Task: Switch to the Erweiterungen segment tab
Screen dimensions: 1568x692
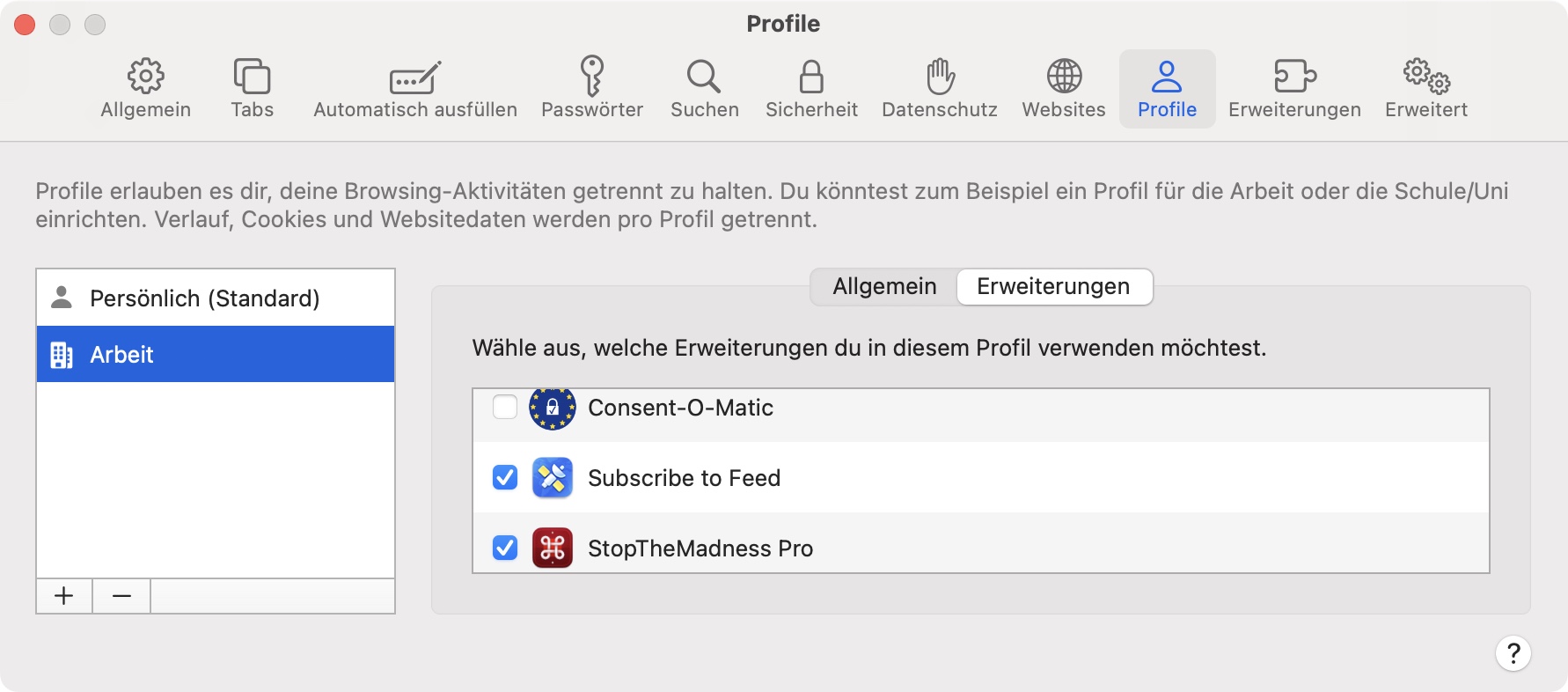Action: tap(1054, 287)
